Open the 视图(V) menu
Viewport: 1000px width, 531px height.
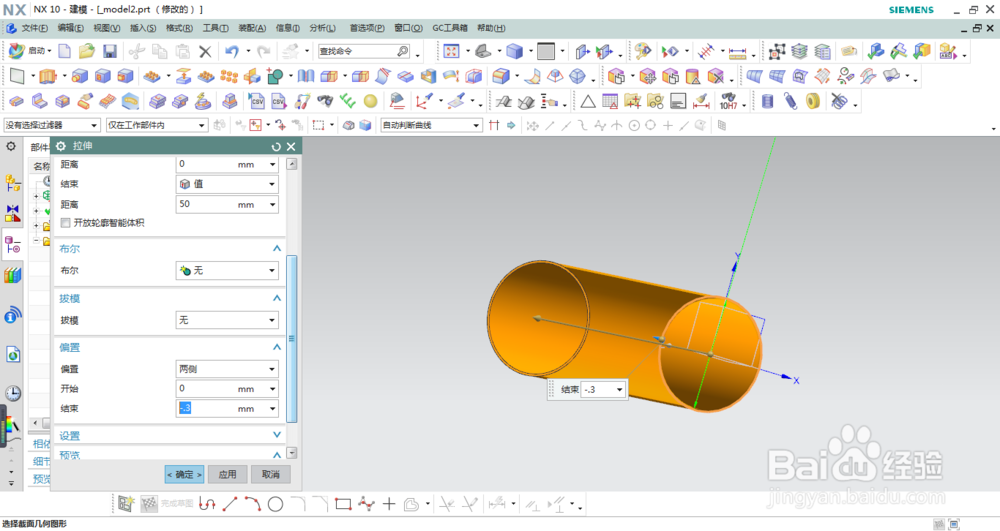coord(107,28)
